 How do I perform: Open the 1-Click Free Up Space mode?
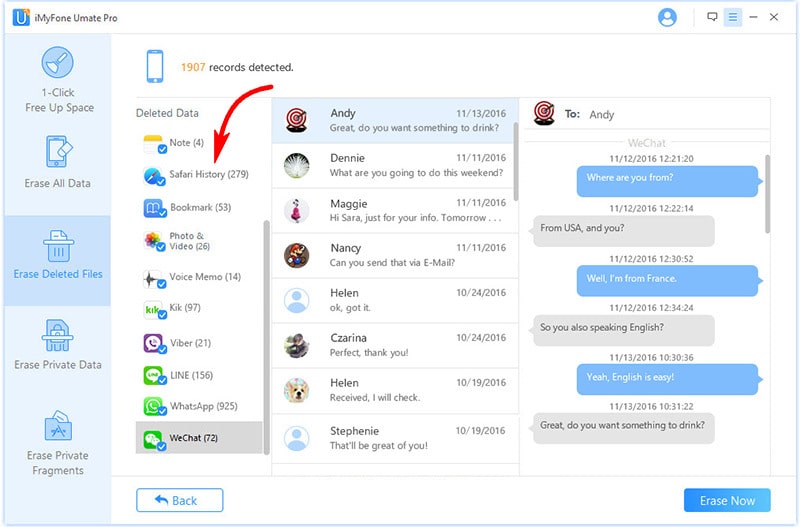pos(58,80)
